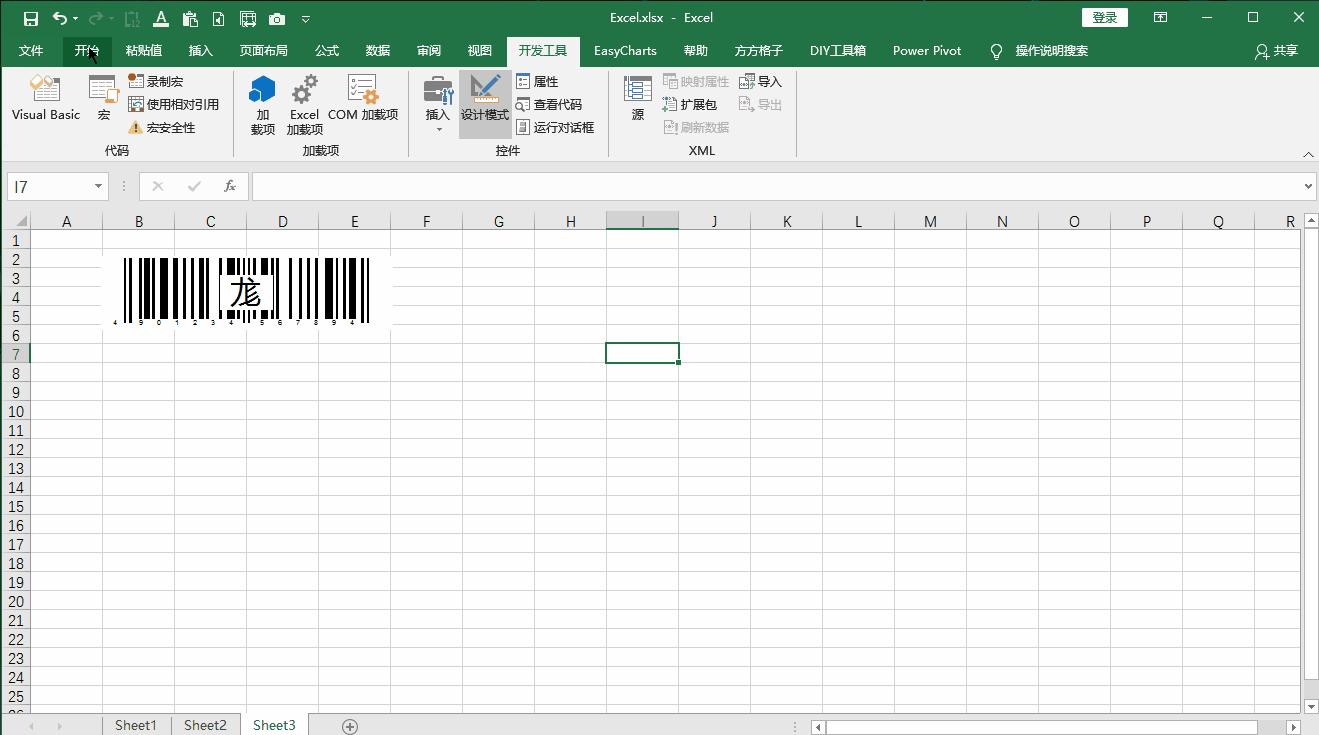The height and width of the screenshot is (735, 1319).
Task: Click the Share (共享) button
Action: coord(1277,51)
